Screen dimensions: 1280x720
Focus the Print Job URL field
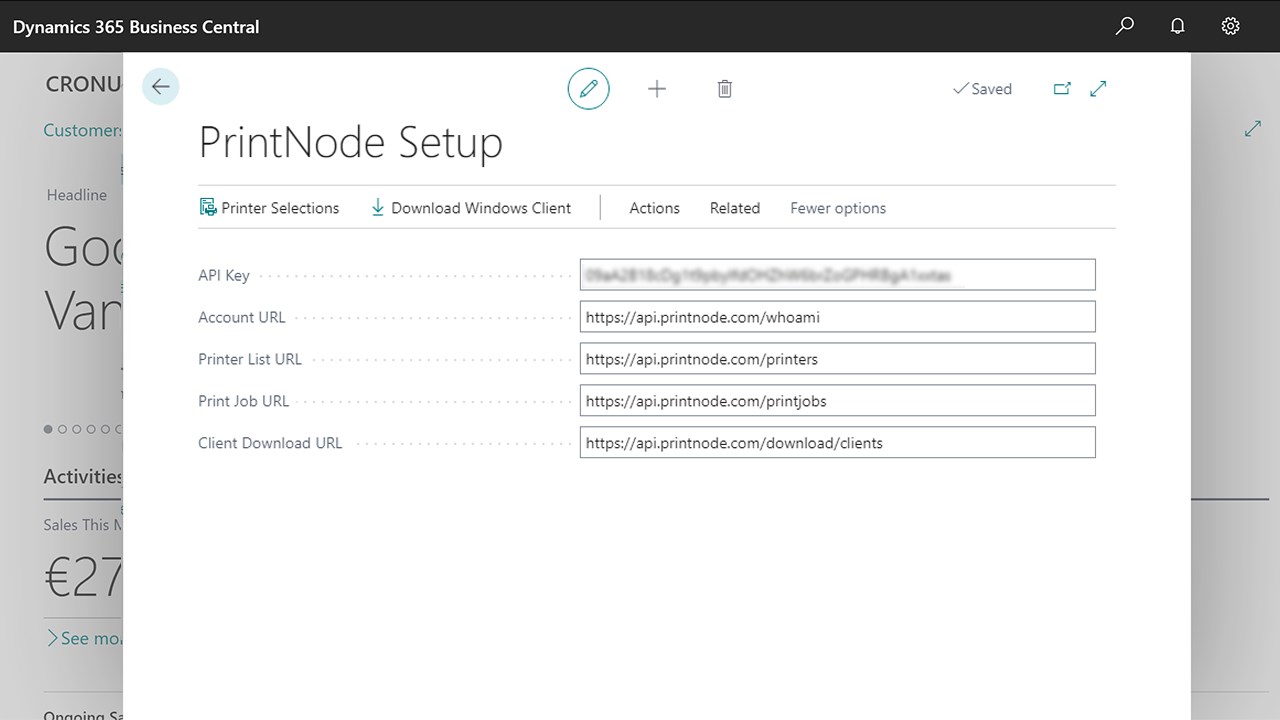coord(837,401)
